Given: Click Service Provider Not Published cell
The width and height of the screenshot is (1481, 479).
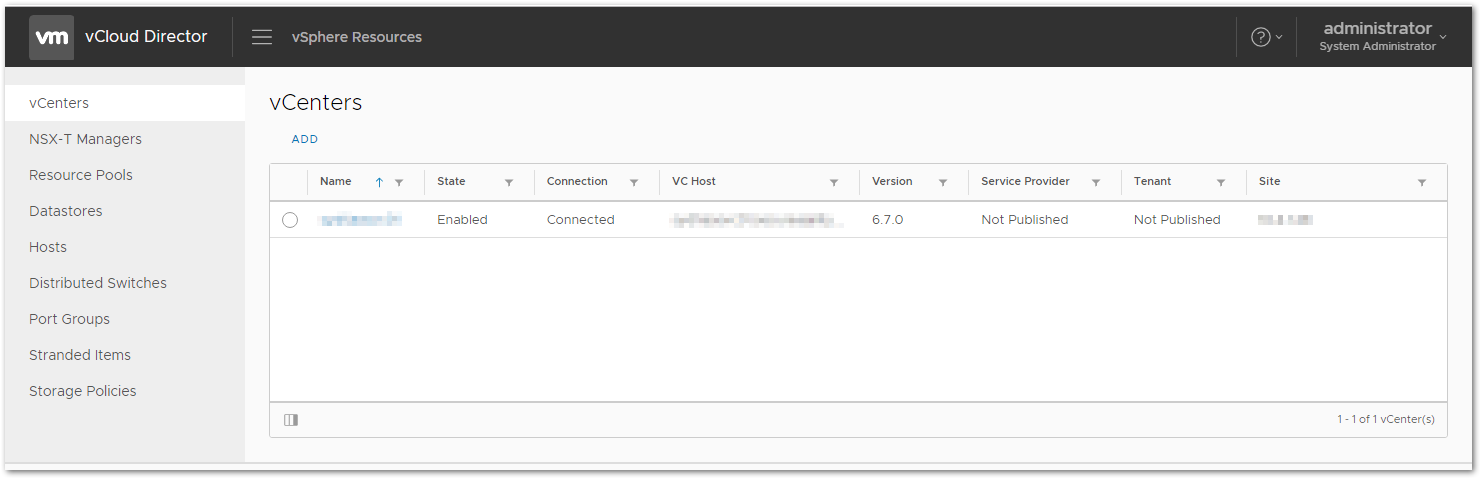Looking at the screenshot, I should click(x=1024, y=220).
